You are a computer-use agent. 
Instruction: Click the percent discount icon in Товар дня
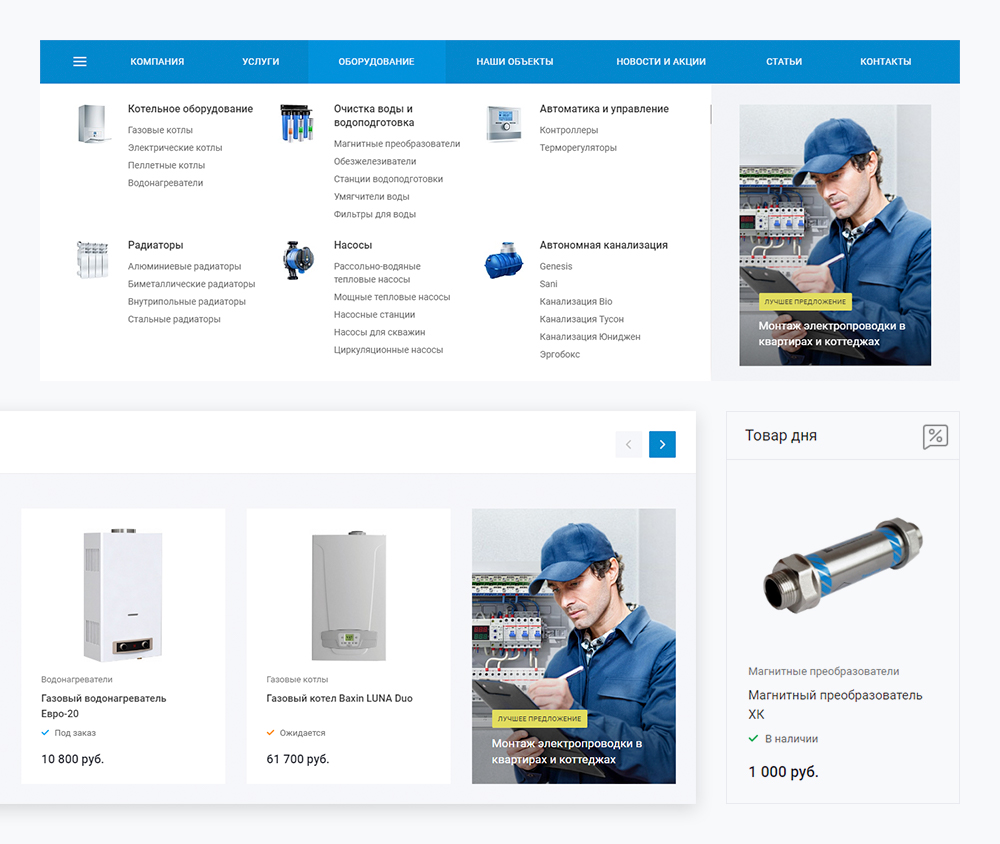[935, 436]
